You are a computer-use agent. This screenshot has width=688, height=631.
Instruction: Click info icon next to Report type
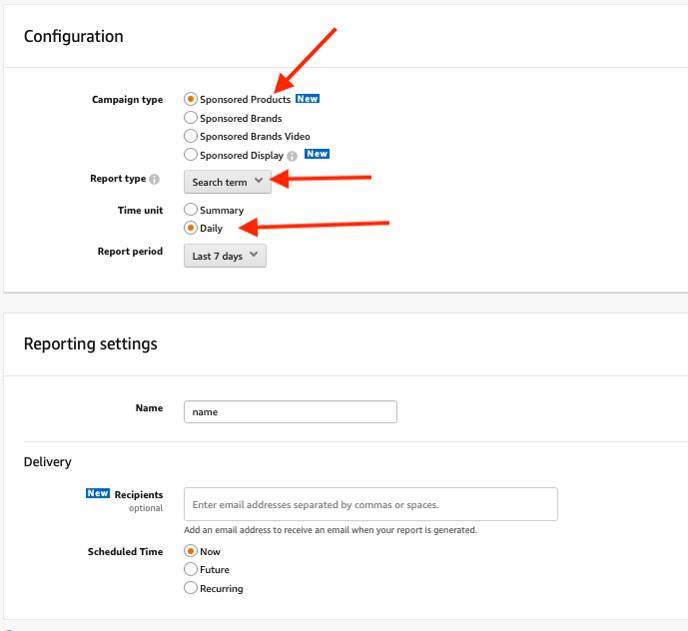tap(154, 179)
